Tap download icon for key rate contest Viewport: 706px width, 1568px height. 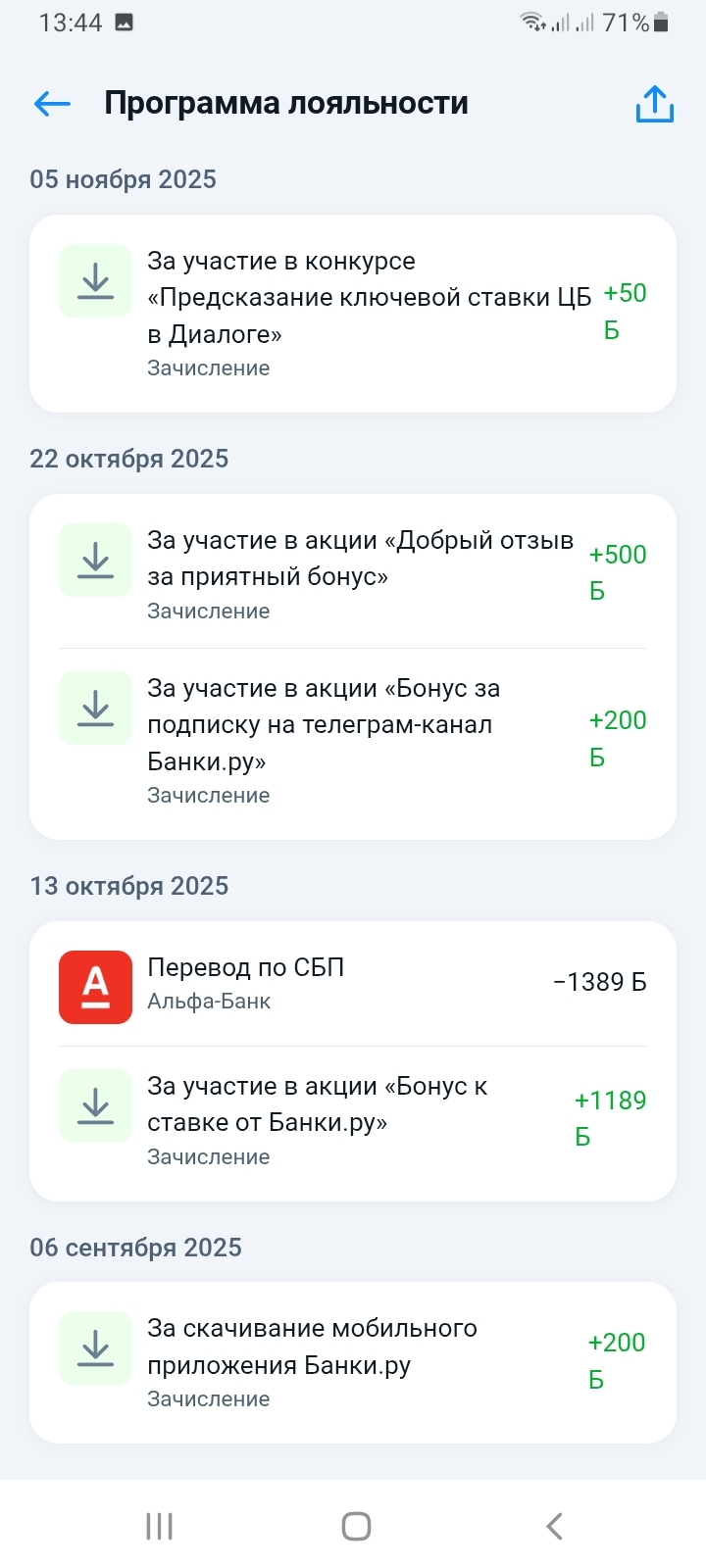(95, 281)
